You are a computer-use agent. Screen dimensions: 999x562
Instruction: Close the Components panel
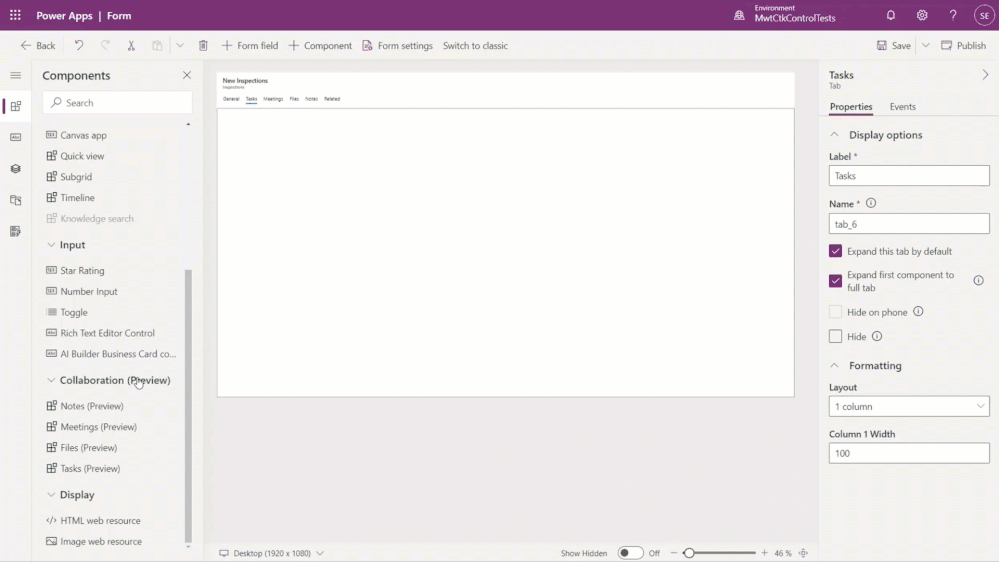click(x=187, y=75)
